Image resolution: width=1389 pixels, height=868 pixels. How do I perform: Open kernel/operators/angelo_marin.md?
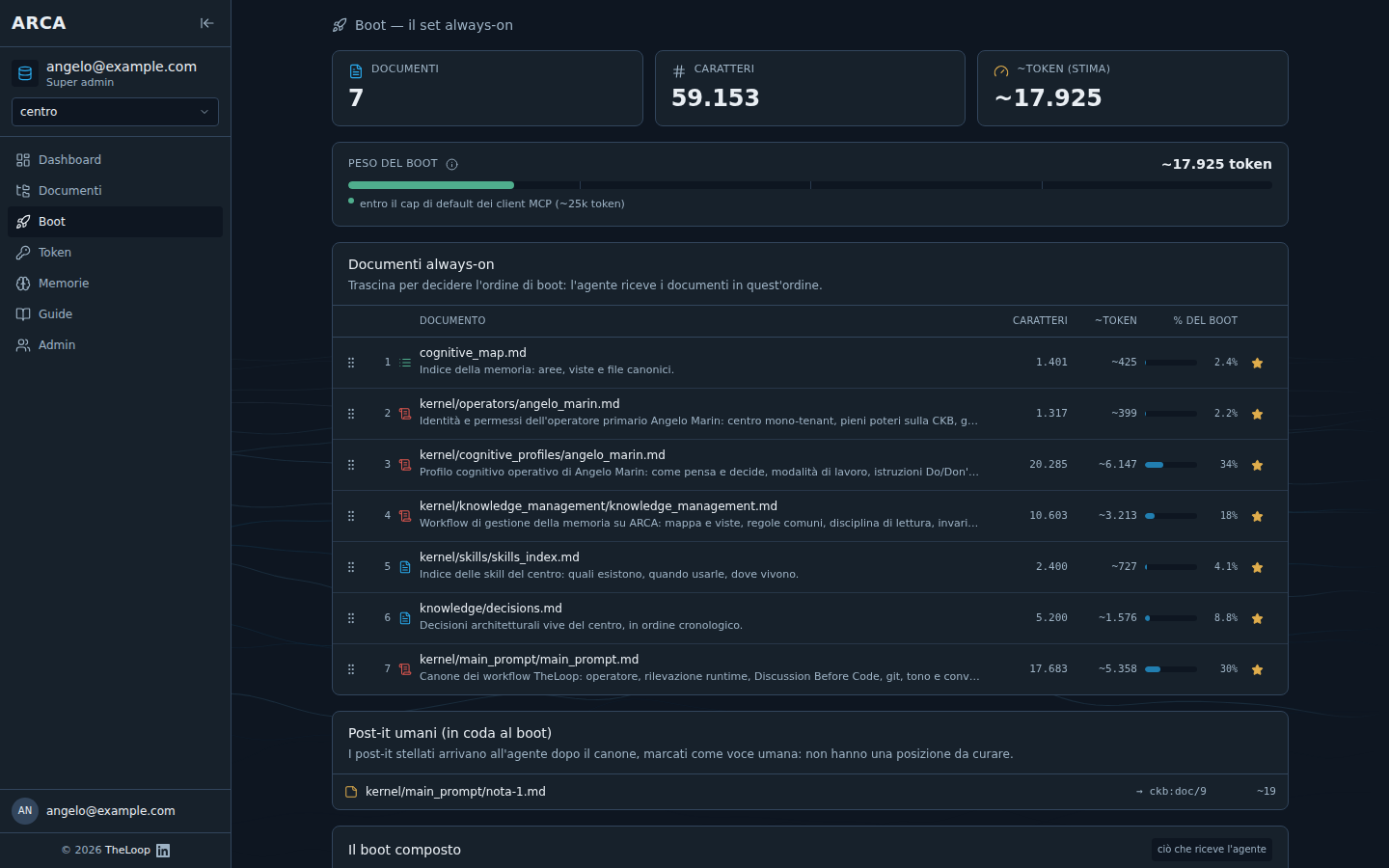coord(519,404)
